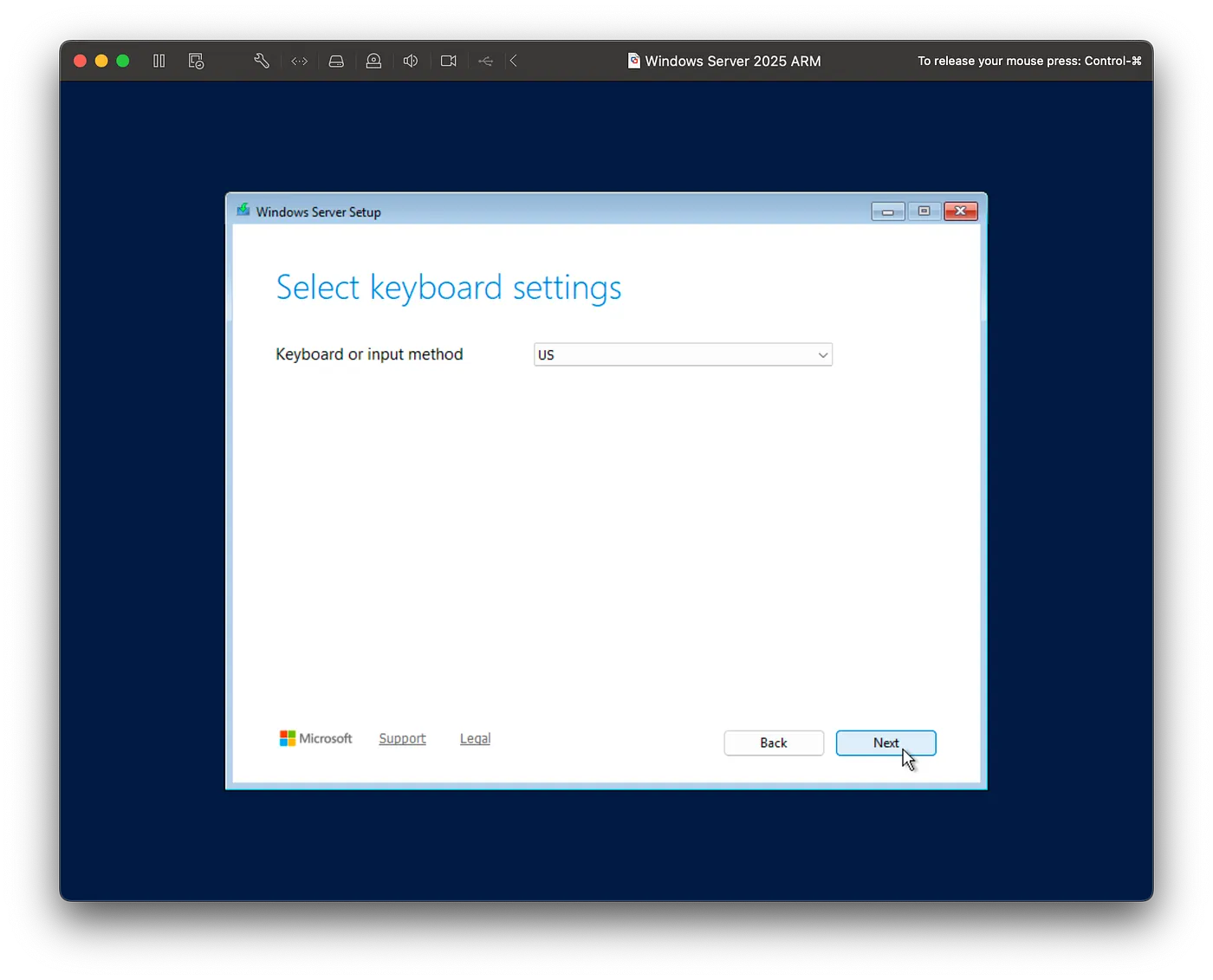Image resolution: width=1213 pixels, height=980 pixels.
Task: Open the Support link
Action: pos(402,738)
